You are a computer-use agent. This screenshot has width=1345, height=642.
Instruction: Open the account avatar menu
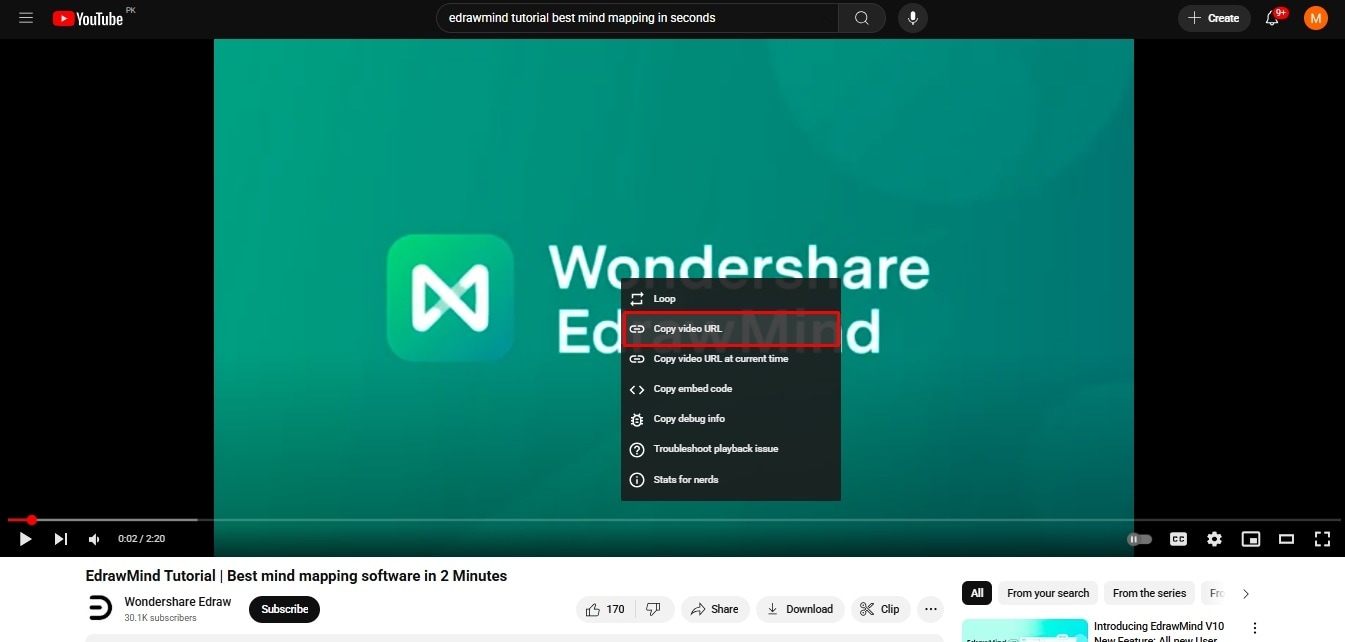(1316, 18)
